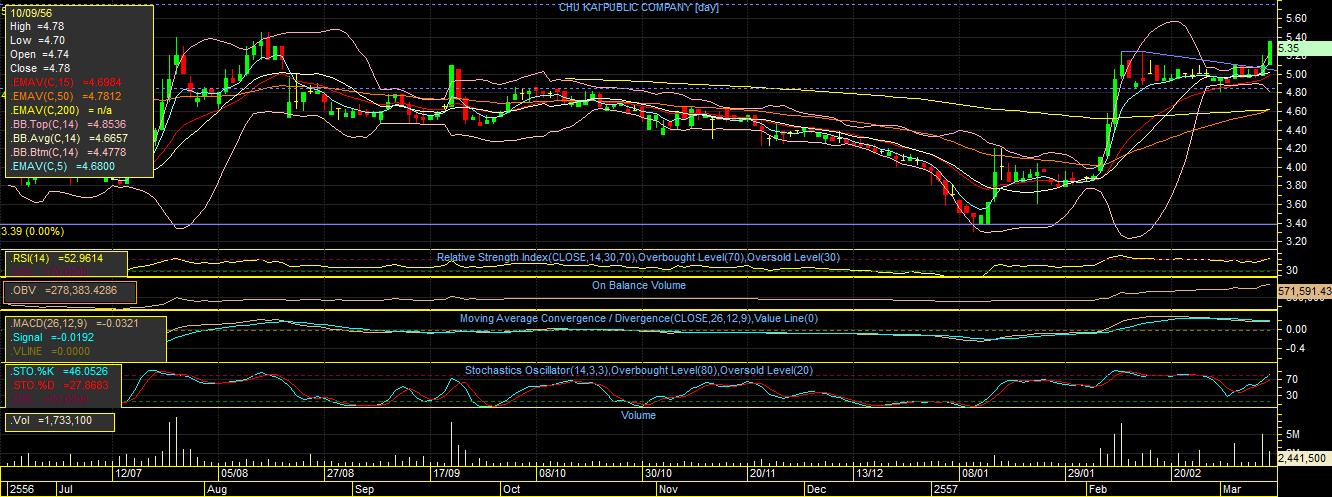Click the EMAV(C,200) = n/a legend entry

coord(60,110)
